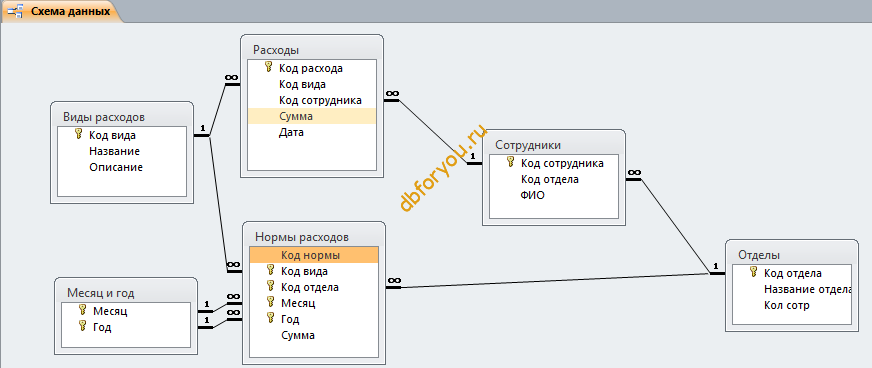The width and height of the screenshot is (872, 368).
Task: Click key icon beside Код отдела in Отделы
Action: [754, 272]
